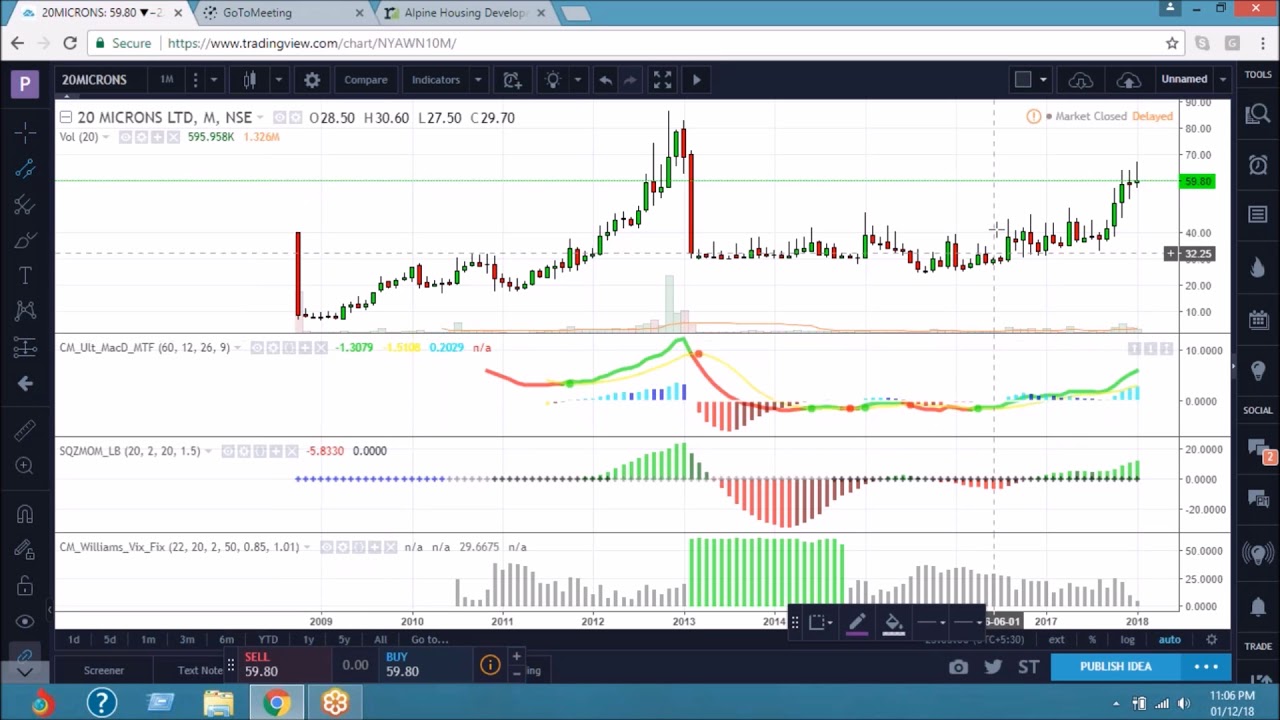
Task: Open the chart patterns tool
Action: (x=25, y=311)
